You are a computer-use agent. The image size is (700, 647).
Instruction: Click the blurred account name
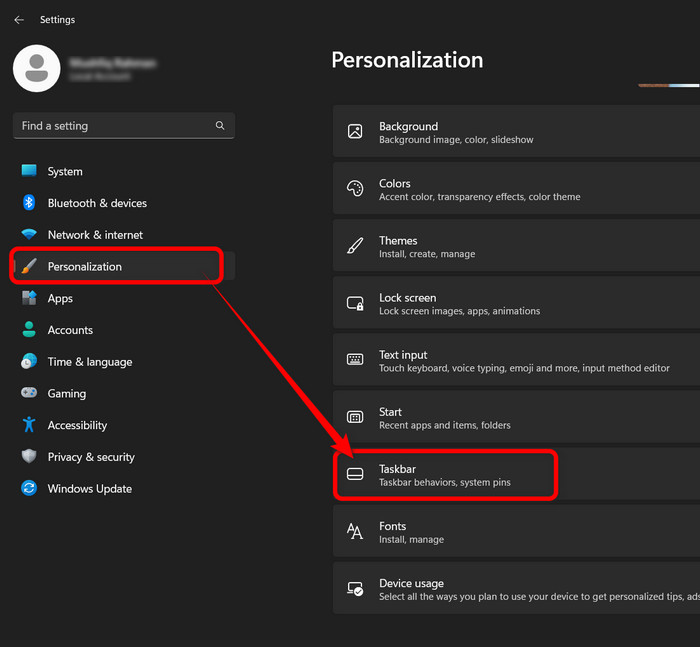(112, 63)
